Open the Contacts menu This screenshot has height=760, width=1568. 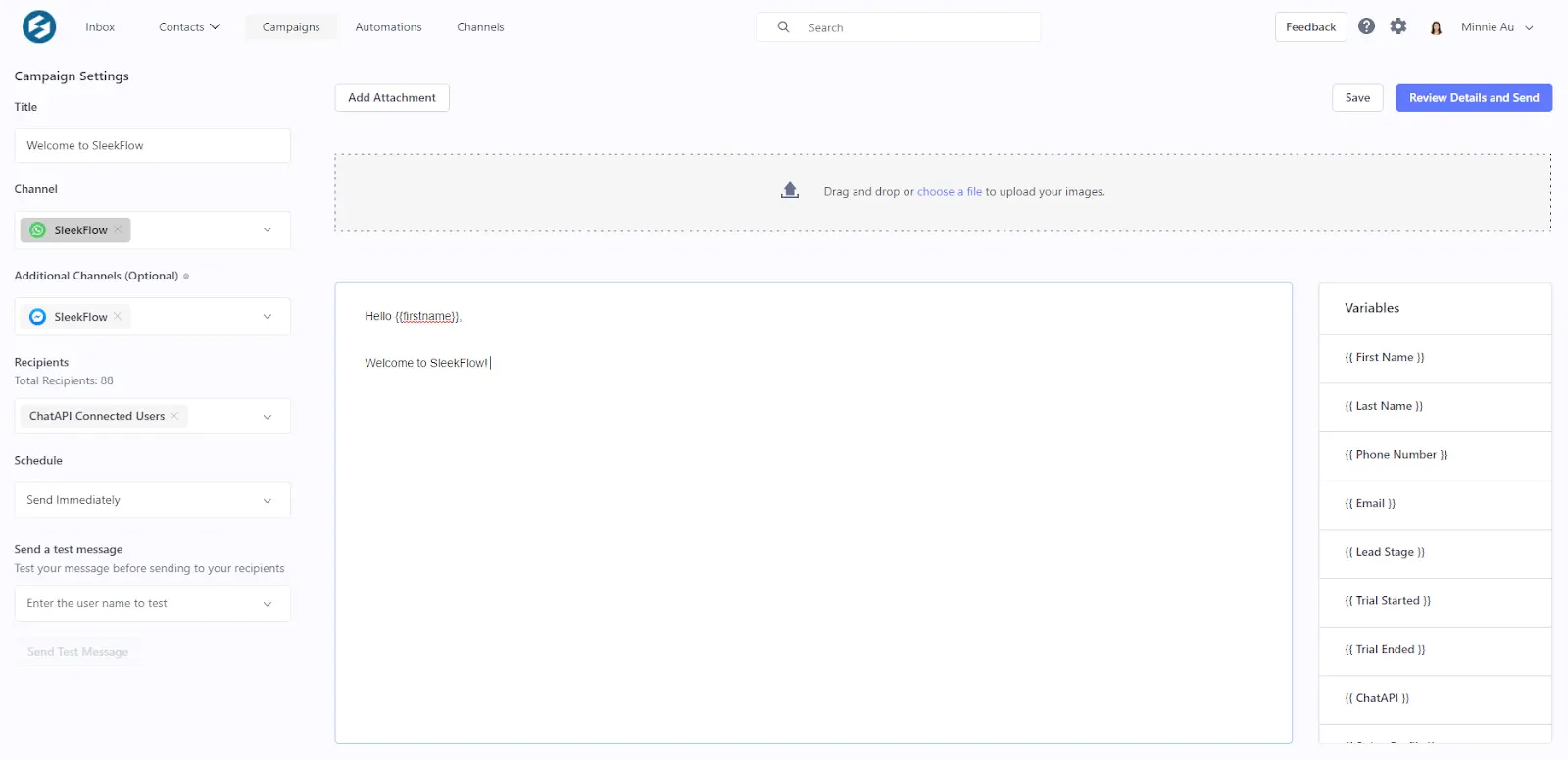(189, 27)
